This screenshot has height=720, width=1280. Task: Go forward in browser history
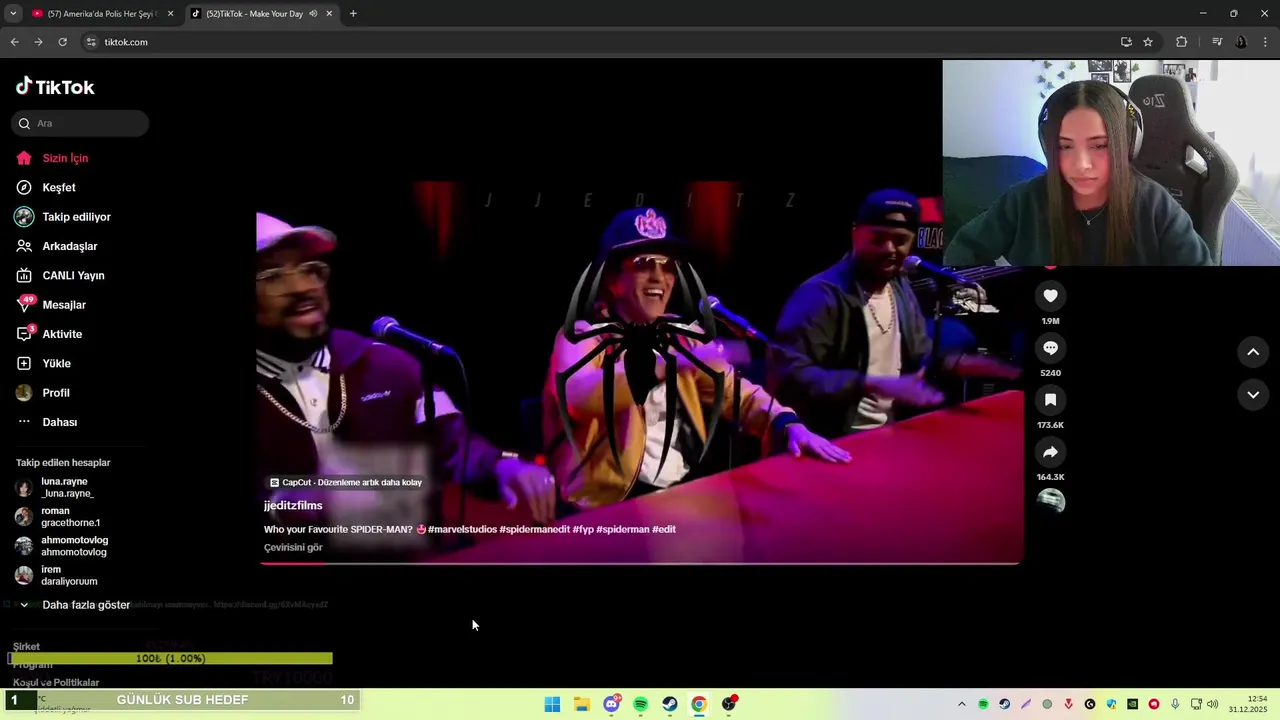[38, 42]
